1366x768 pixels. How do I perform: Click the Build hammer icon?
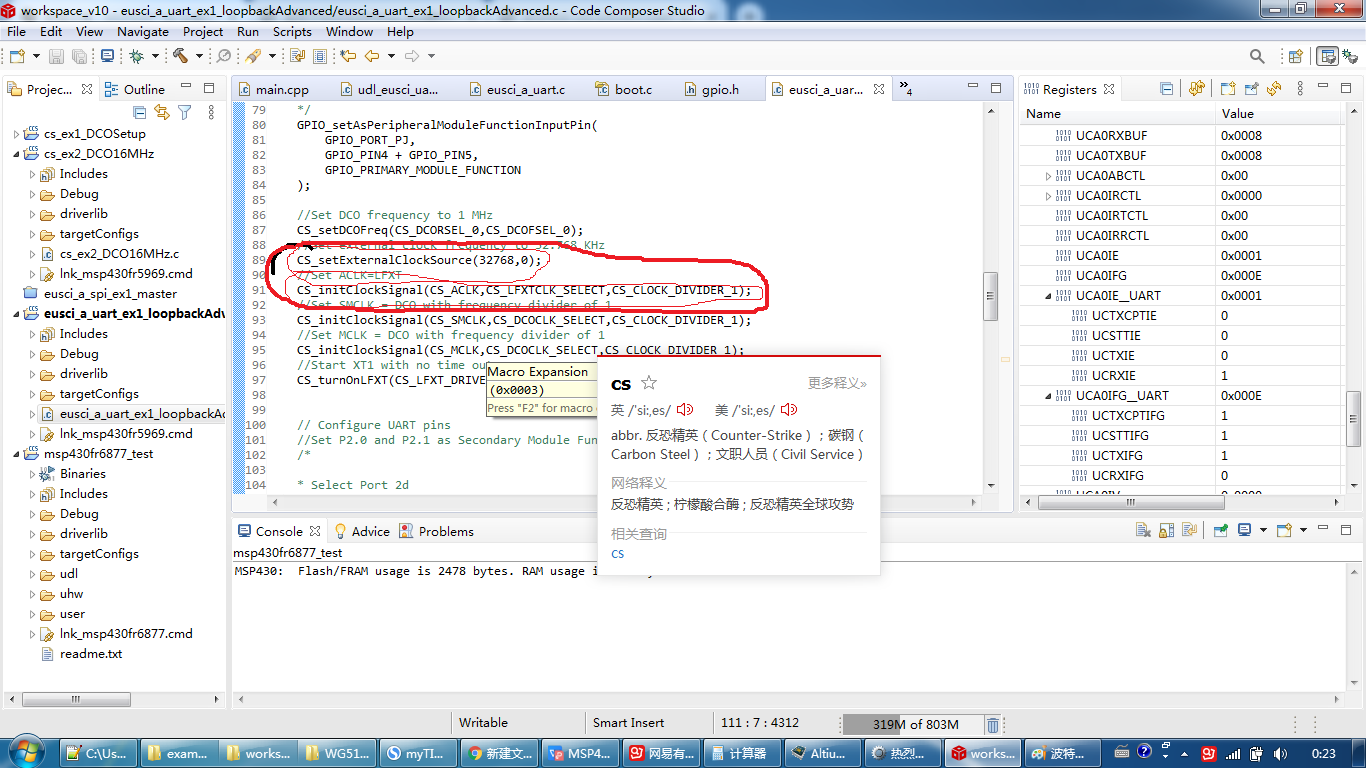[180, 57]
